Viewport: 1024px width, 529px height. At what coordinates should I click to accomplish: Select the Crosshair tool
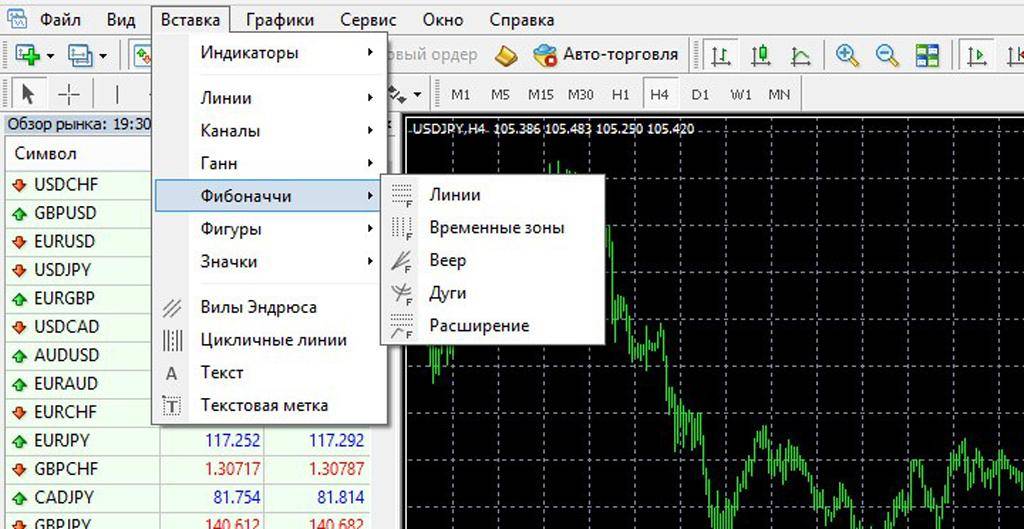point(69,94)
